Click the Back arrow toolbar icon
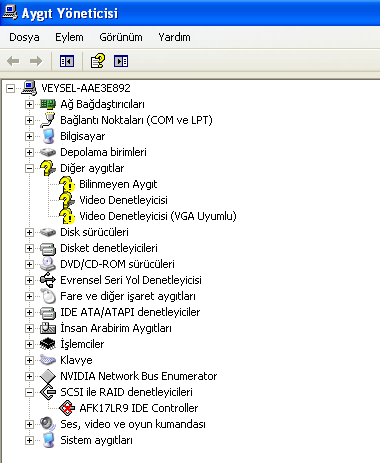The height and width of the screenshot is (463, 380). (x=13, y=61)
